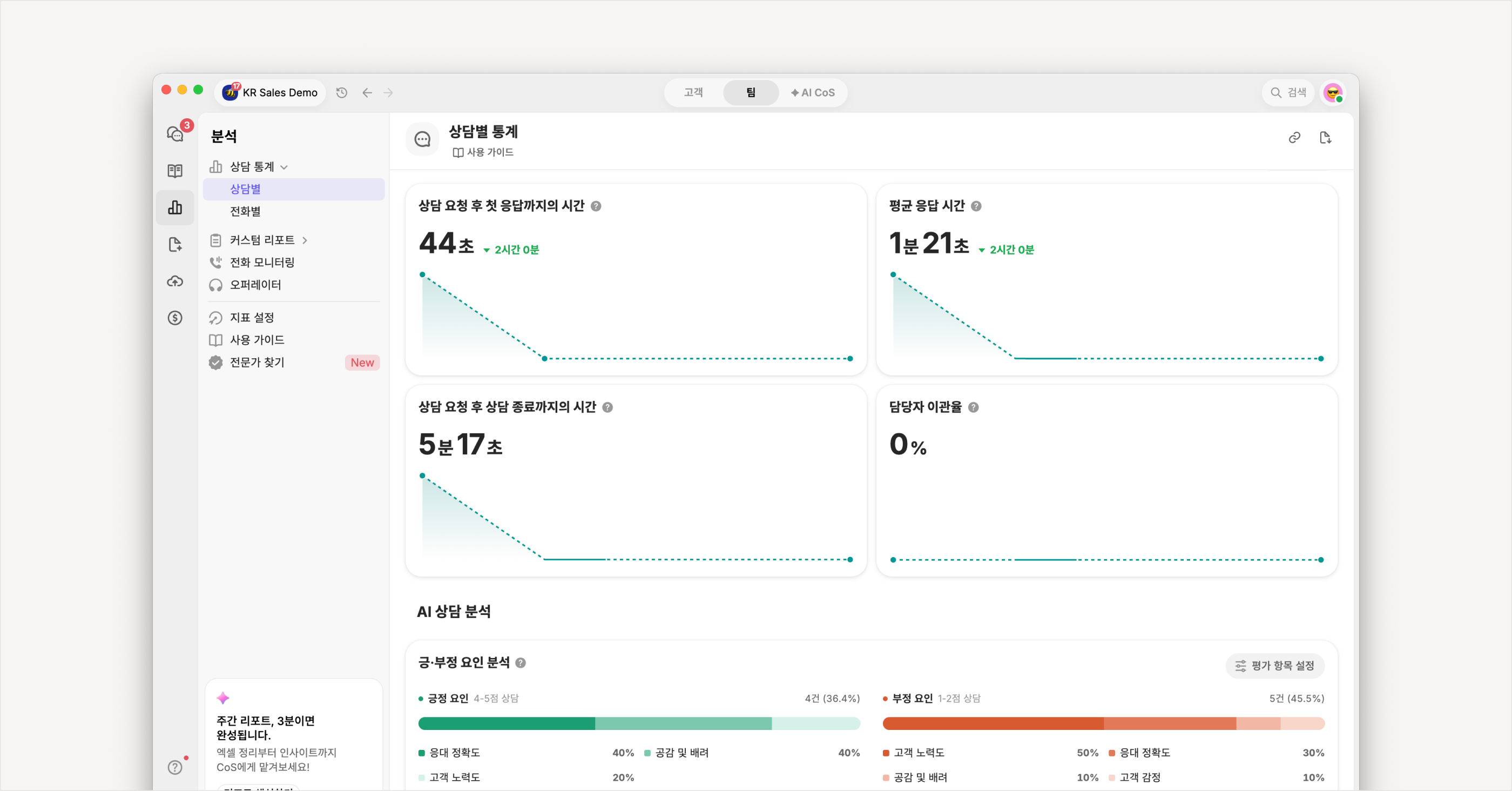
Task: Open the history clock icon
Action: click(342, 92)
